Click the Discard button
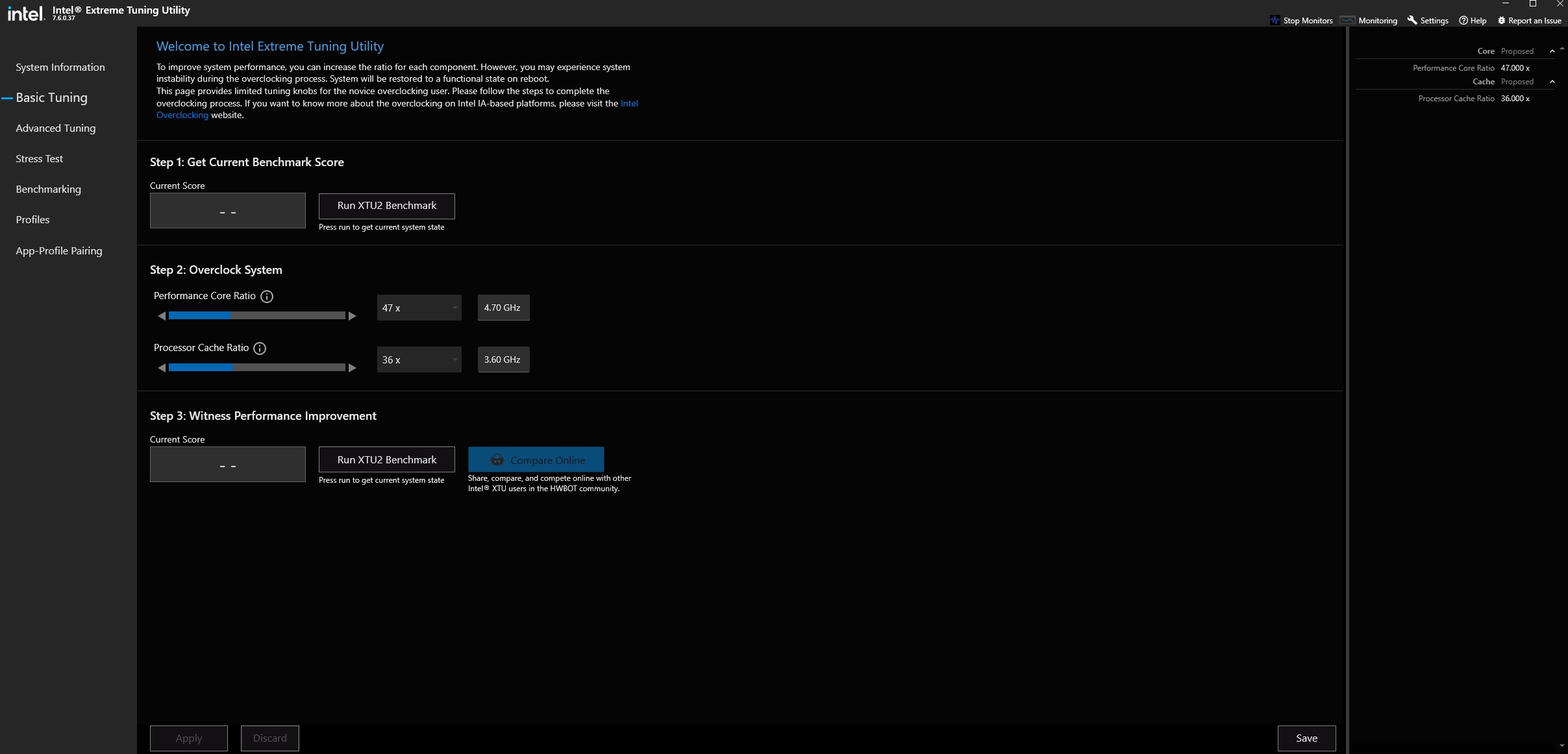The image size is (1568, 754). (x=270, y=738)
